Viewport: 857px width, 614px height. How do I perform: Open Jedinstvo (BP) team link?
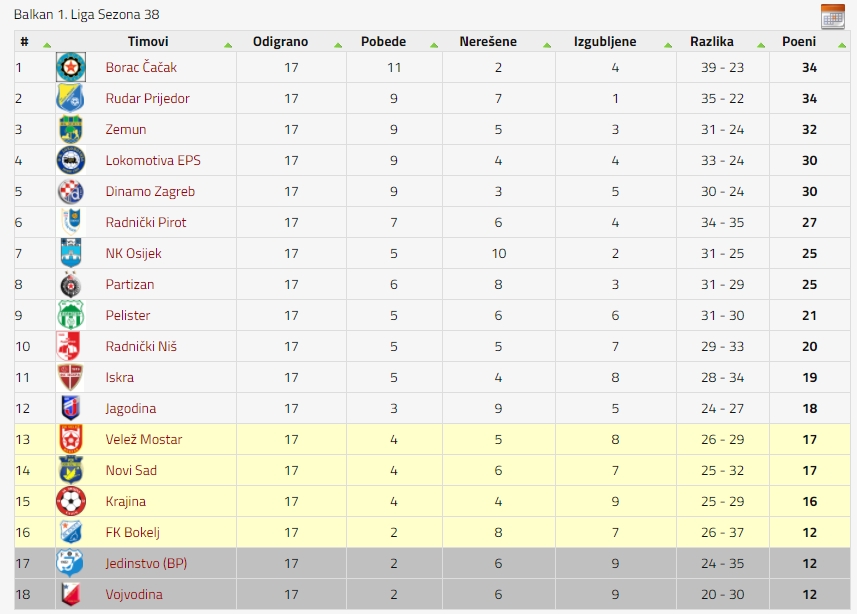point(146,563)
